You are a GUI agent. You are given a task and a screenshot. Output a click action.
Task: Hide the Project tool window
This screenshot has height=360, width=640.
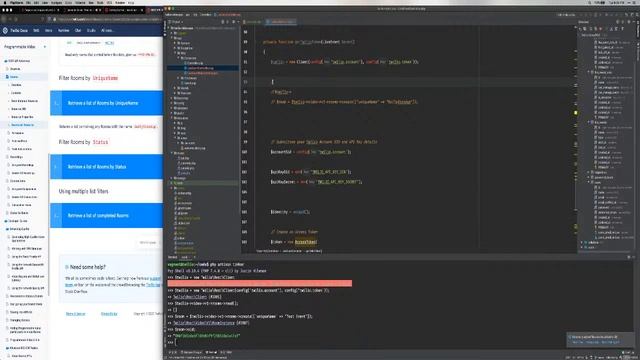pyautogui.click(x=238, y=22)
